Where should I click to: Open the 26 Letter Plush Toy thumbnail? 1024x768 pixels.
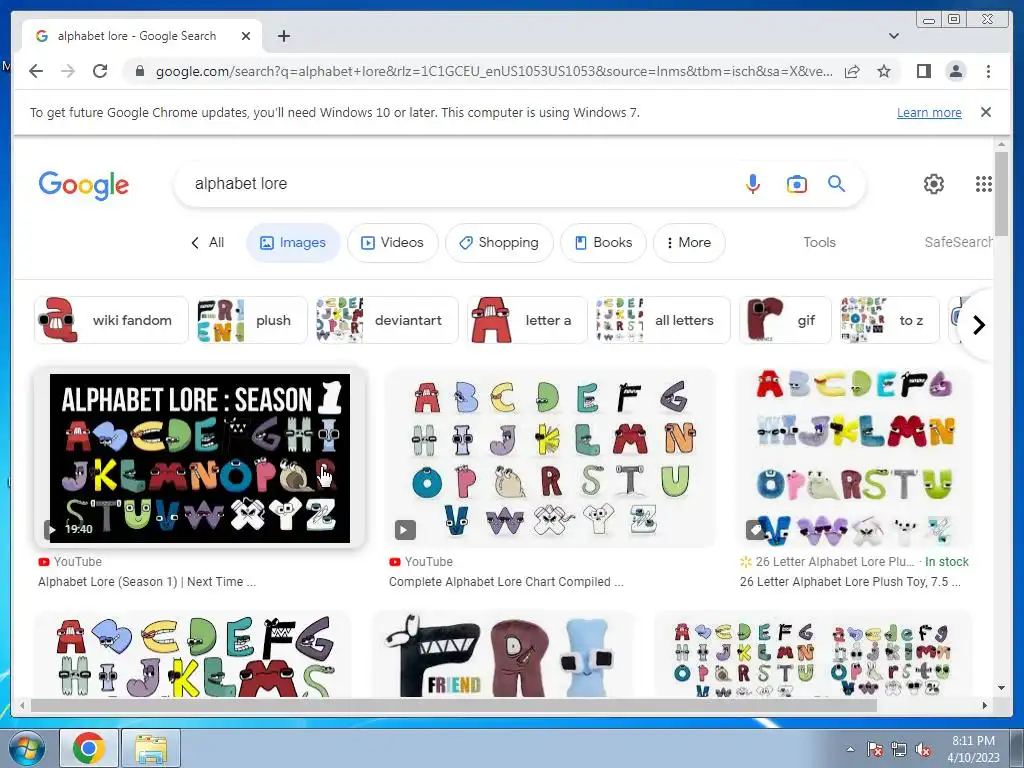click(x=854, y=458)
